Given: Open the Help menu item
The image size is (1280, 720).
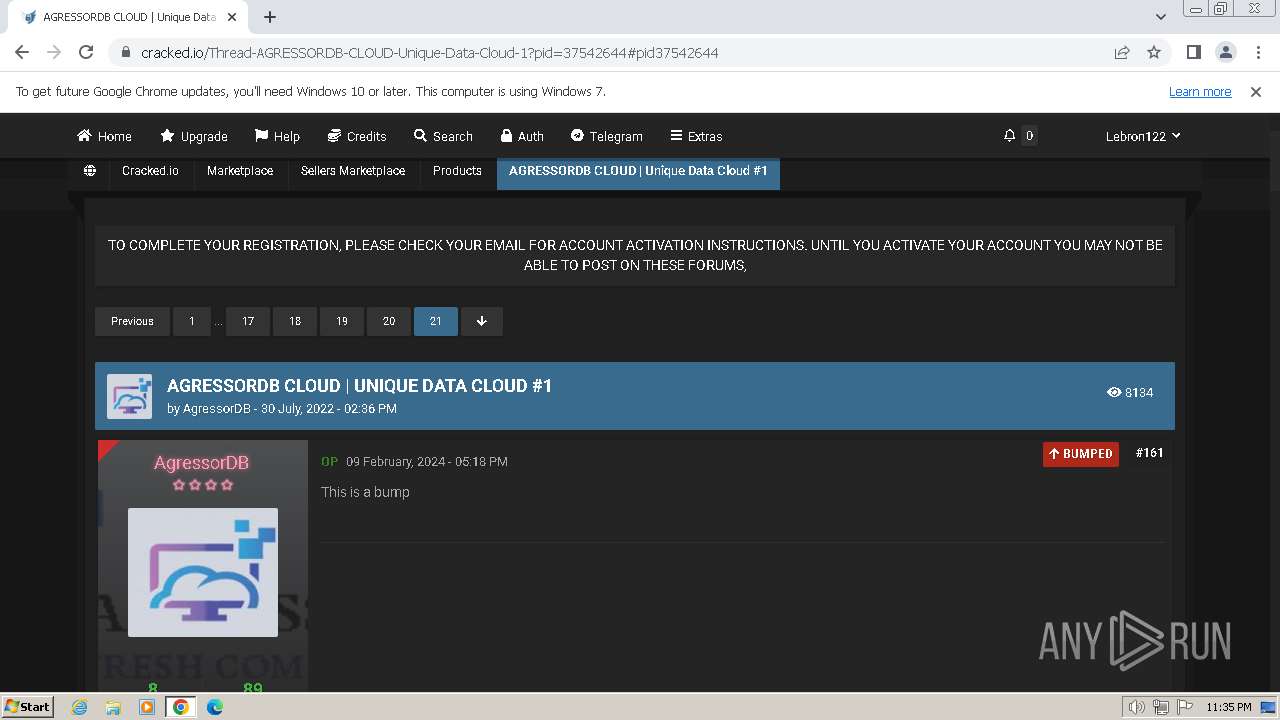Looking at the screenshot, I should click(277, 136).
